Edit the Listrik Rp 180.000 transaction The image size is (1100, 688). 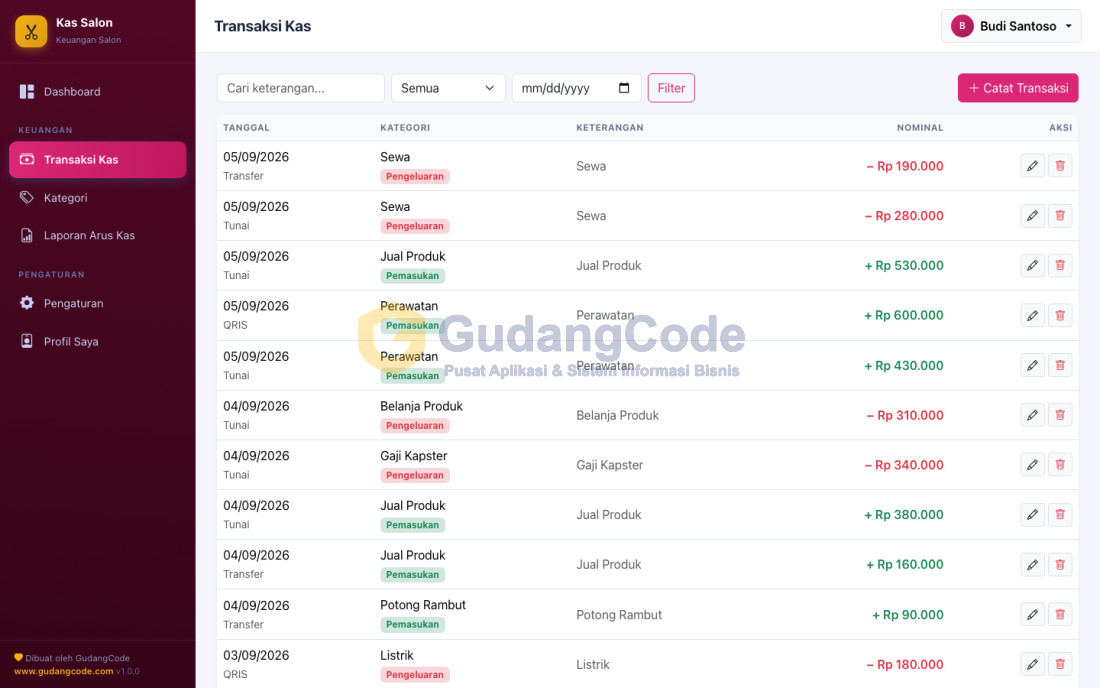[x=1033, y=664]
